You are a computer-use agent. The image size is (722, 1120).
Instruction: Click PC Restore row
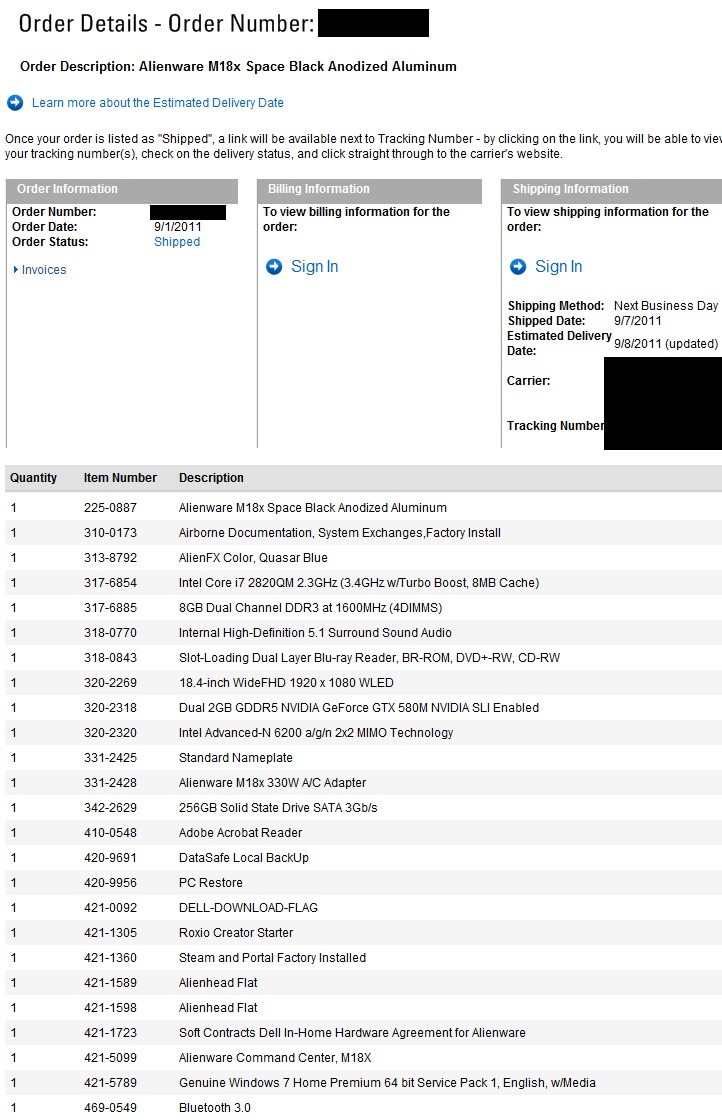click(x=363, y=883)
